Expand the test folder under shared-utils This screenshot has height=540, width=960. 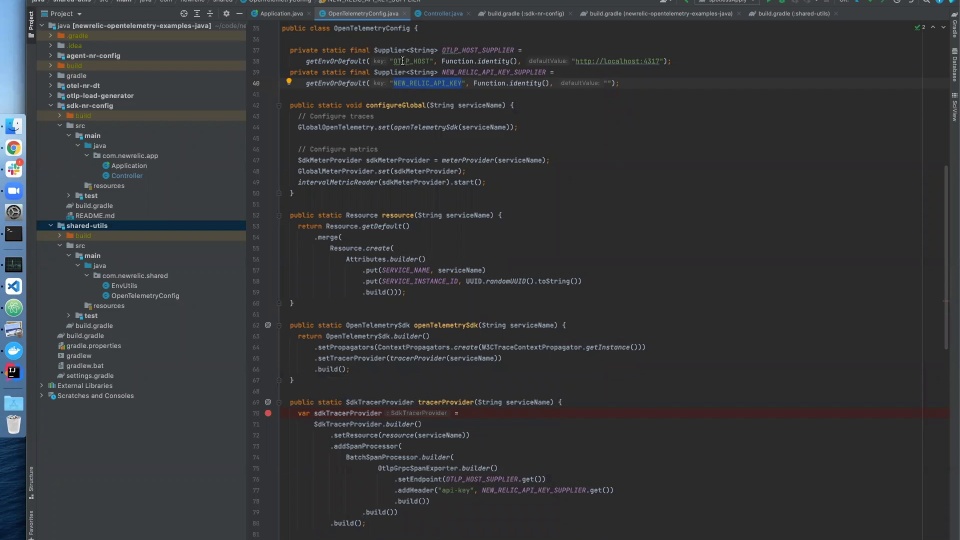point(69,315)
